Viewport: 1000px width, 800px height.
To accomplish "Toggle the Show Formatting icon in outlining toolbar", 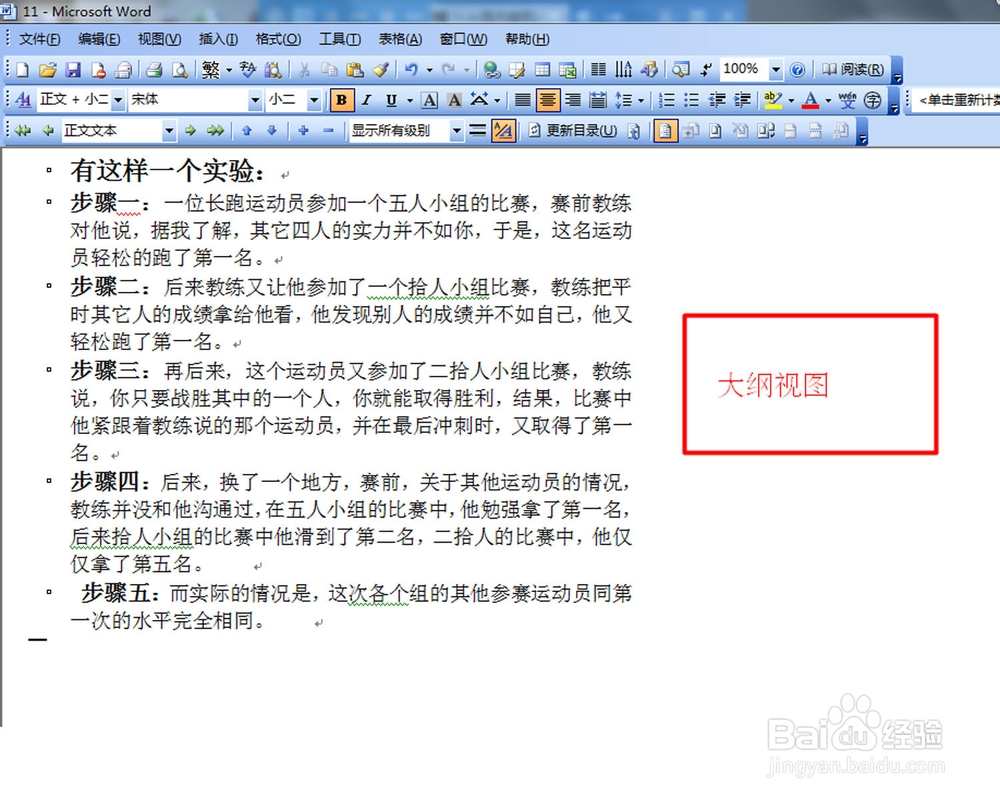I will click(502, 130).
